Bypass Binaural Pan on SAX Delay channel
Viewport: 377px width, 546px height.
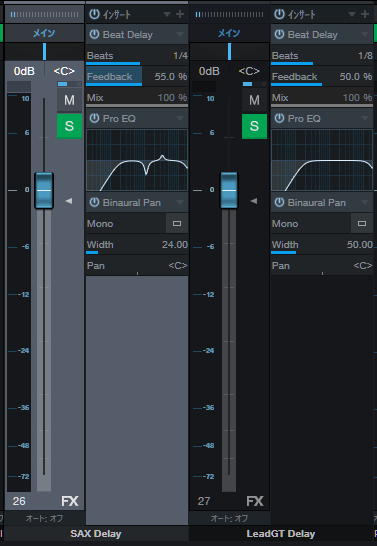[x=94, y=202]
